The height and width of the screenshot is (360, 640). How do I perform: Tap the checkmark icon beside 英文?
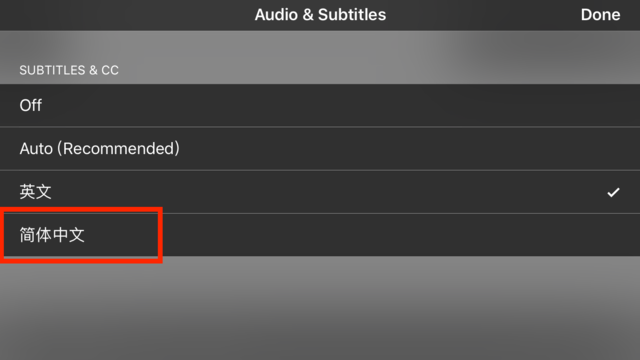click(x=613, y=192)
